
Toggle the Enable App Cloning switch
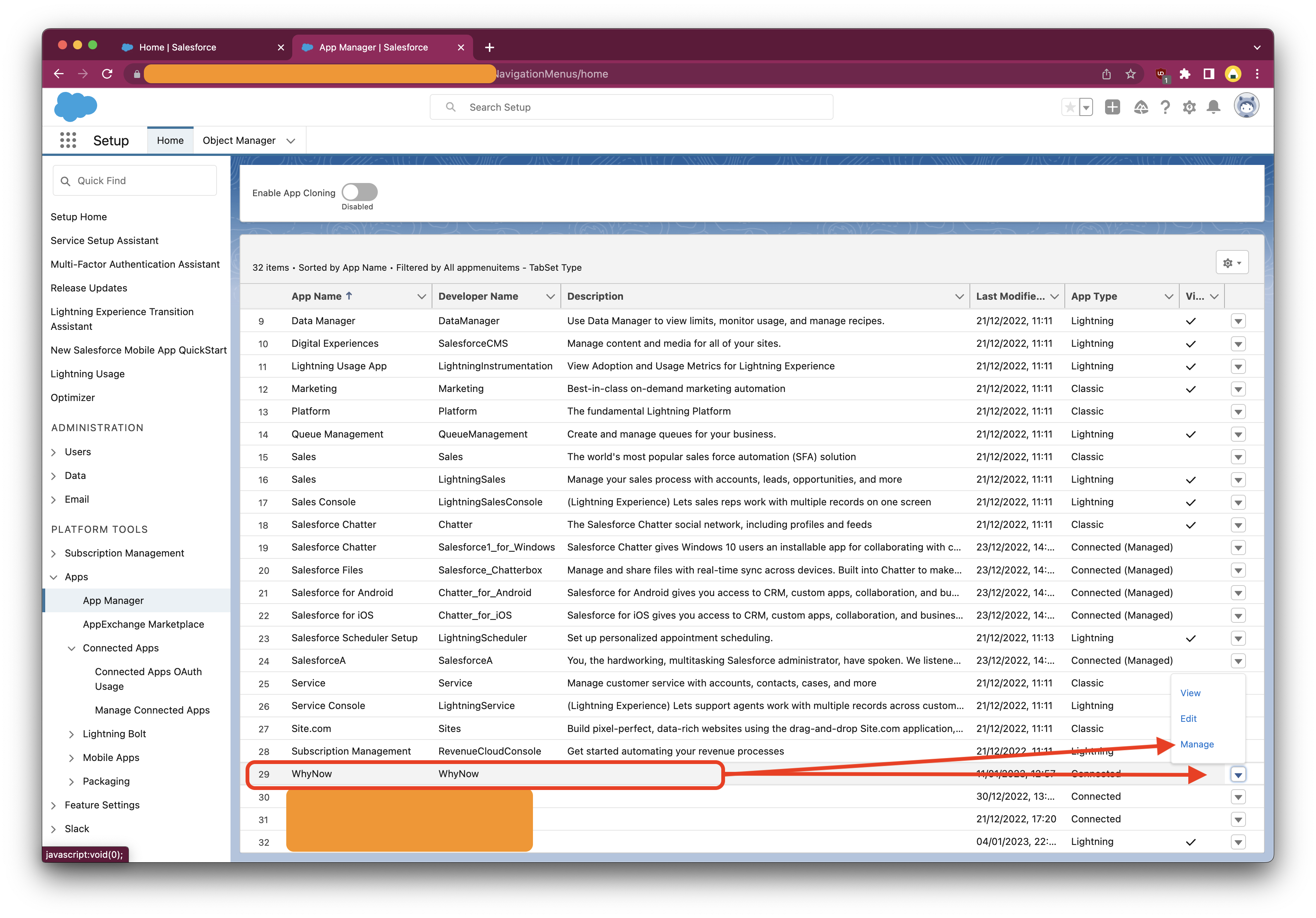pos(359,192)
